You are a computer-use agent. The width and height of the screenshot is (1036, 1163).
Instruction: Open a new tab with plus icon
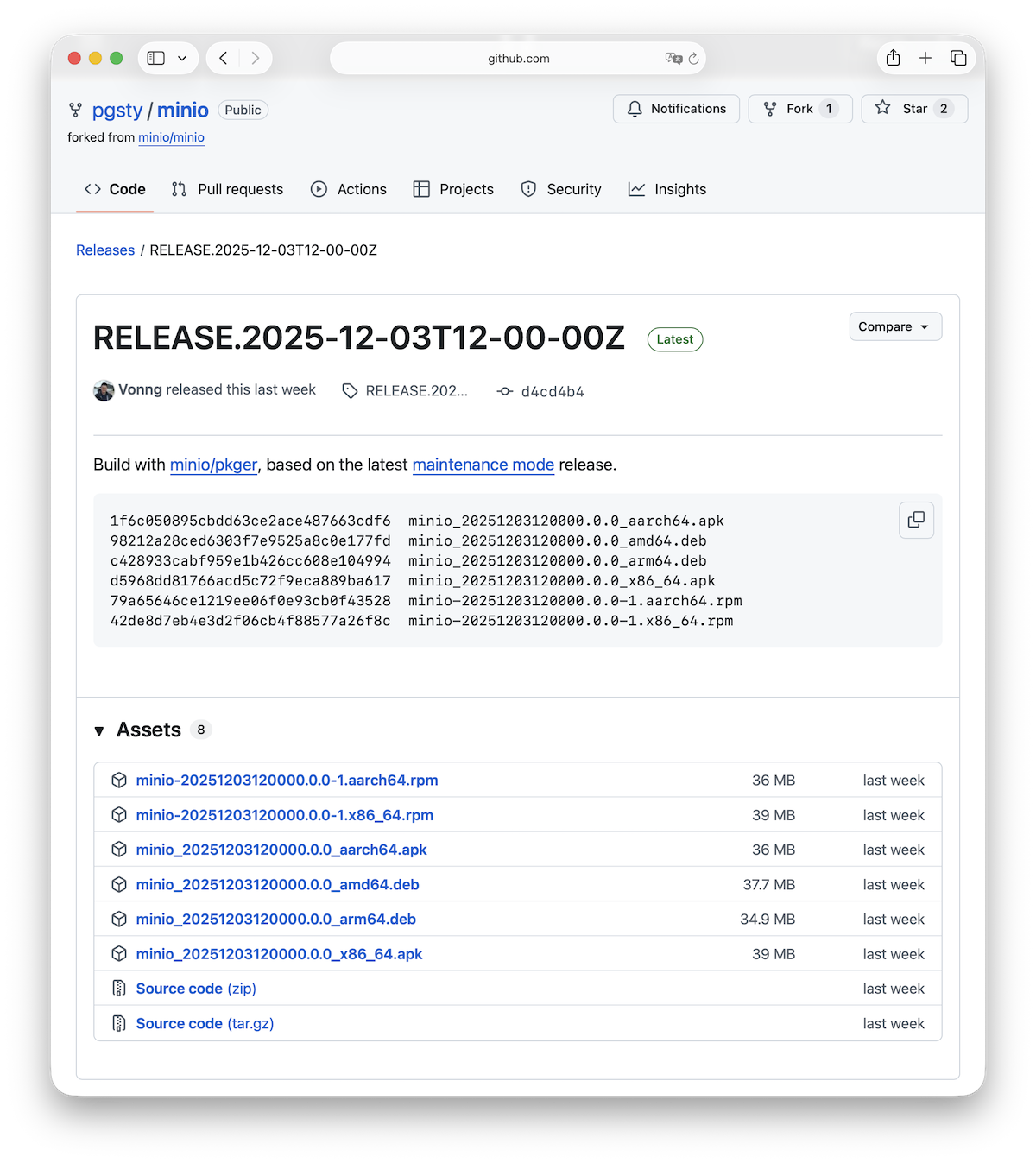point(925,58)
